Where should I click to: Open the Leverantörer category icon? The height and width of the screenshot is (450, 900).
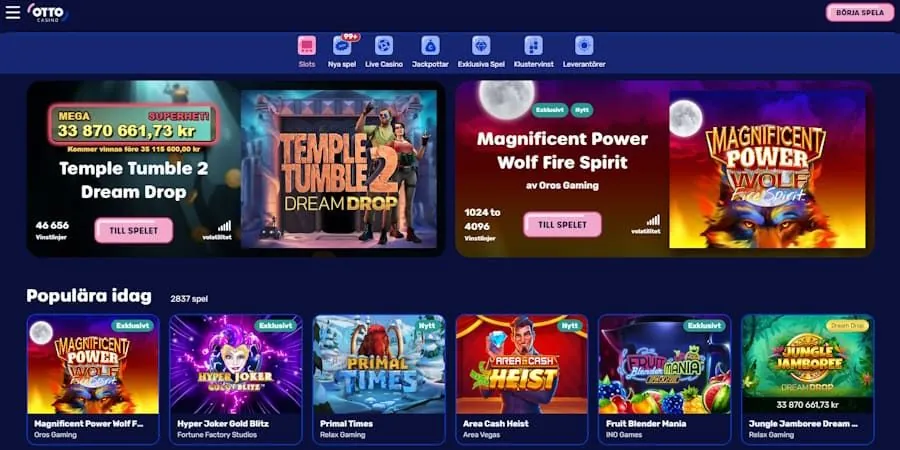pyautogui.click(x=584, y=45)
